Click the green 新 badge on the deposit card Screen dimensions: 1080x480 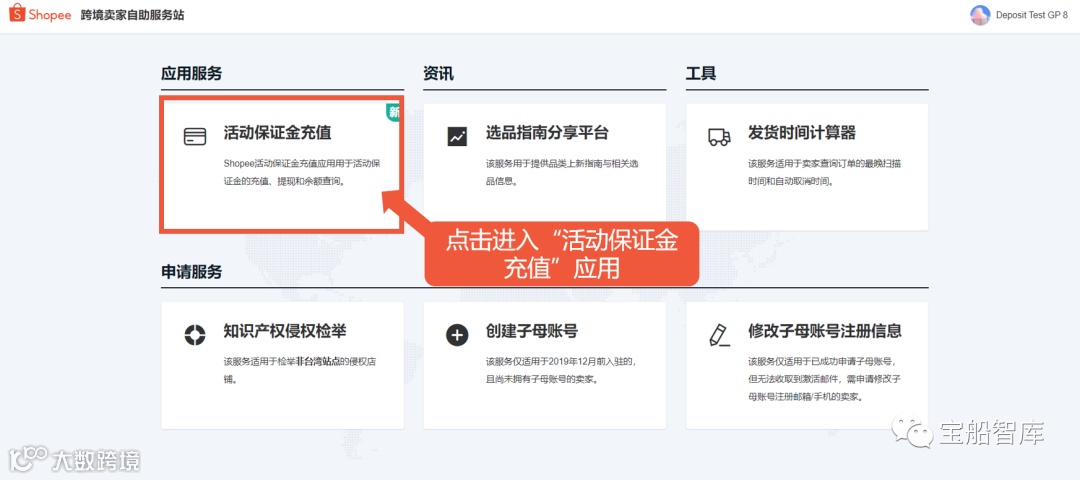point(393,113)
